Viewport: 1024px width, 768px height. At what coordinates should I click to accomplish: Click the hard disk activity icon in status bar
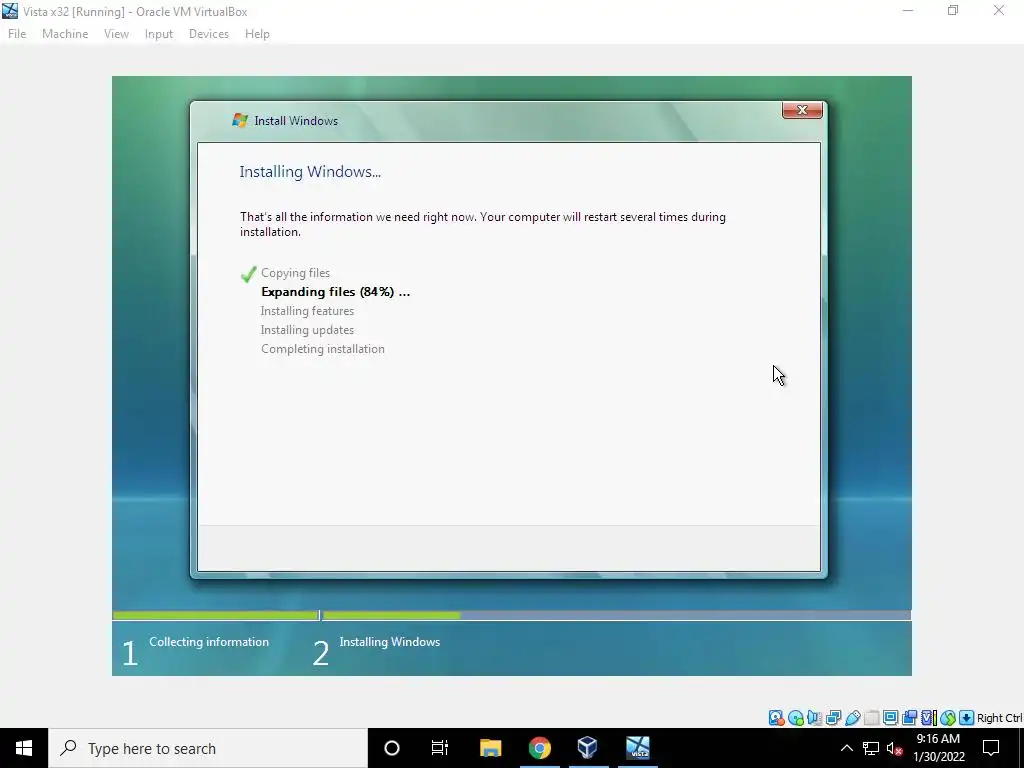click(x=776, y=718)
